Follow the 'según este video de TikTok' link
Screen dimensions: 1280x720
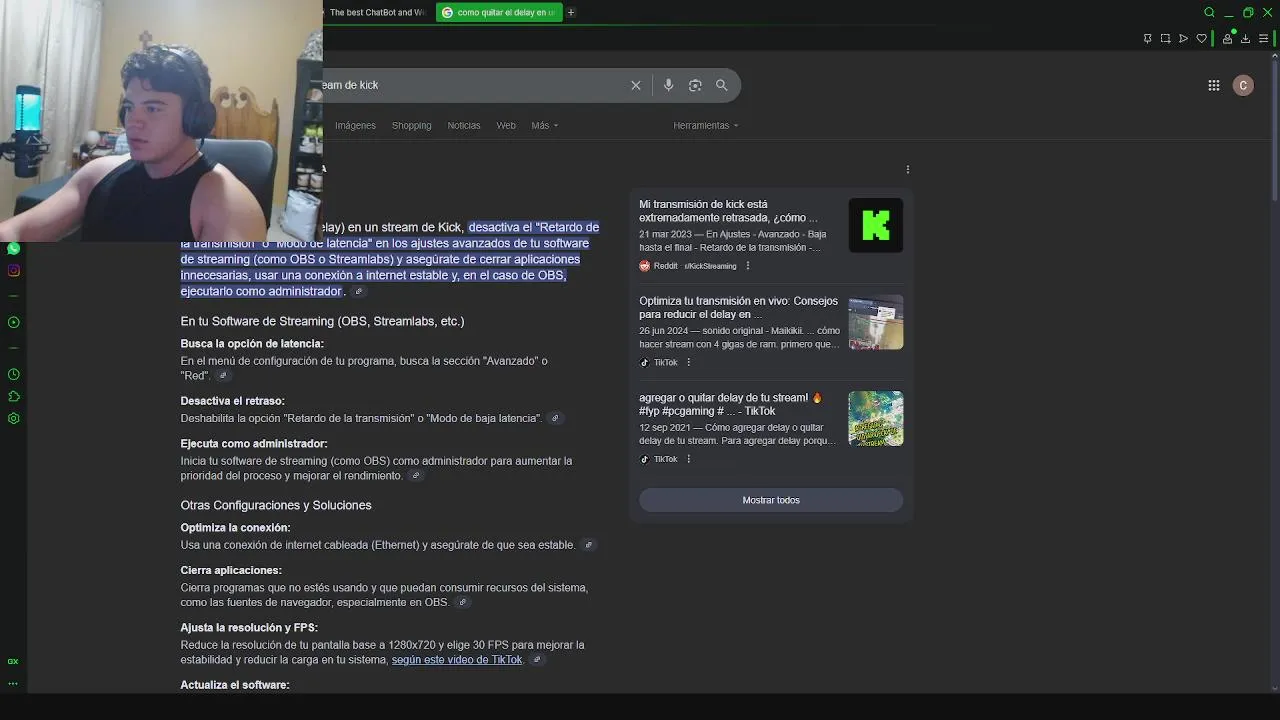(x=457, y=660)
